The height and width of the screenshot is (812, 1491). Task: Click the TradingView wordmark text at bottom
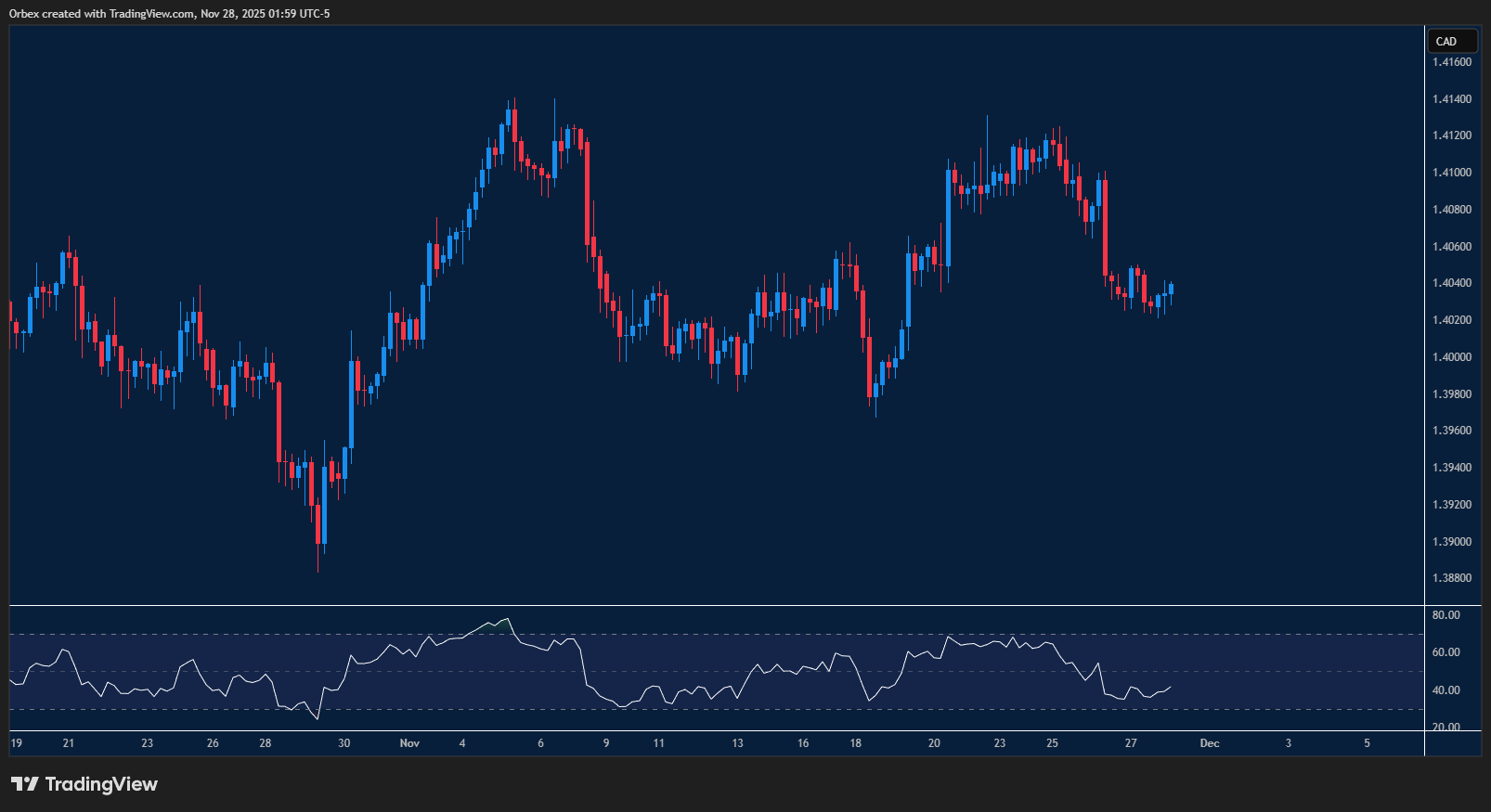[101, 784]
